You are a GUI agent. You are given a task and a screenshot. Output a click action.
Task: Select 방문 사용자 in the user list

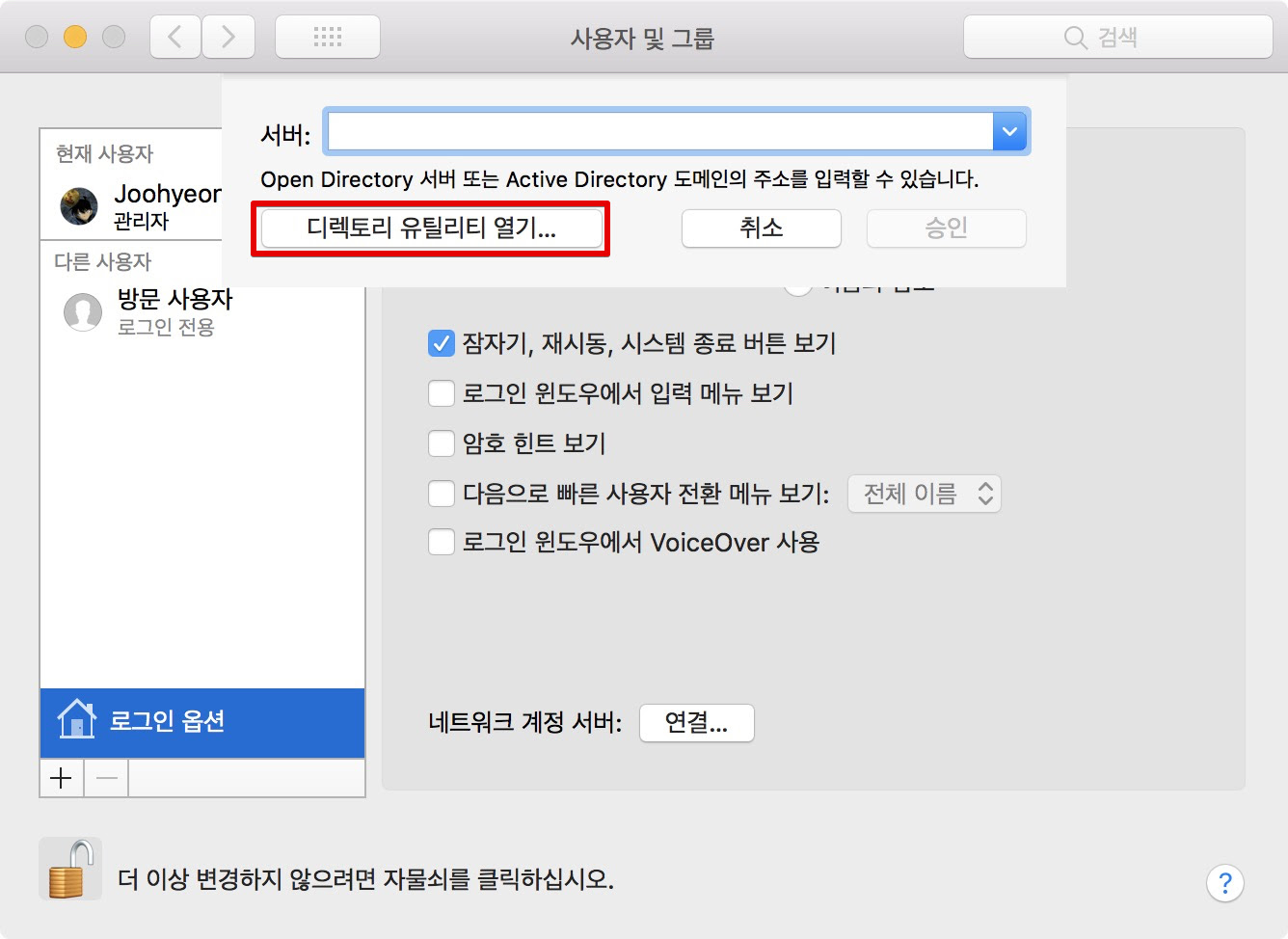coord(202,311)
